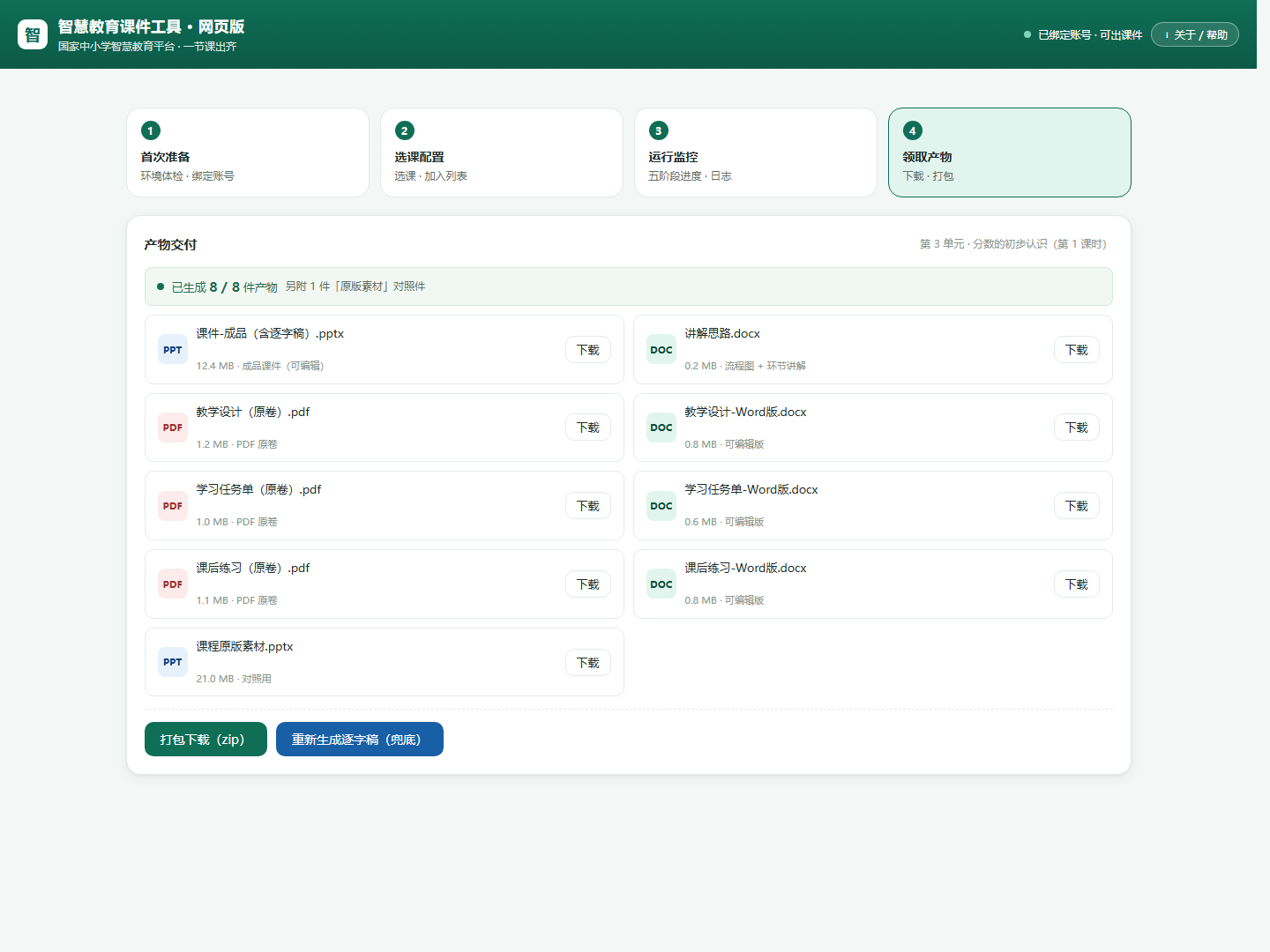Click the 智 app logo icon
1270x952 pixels.
click(x=33, y=34)
